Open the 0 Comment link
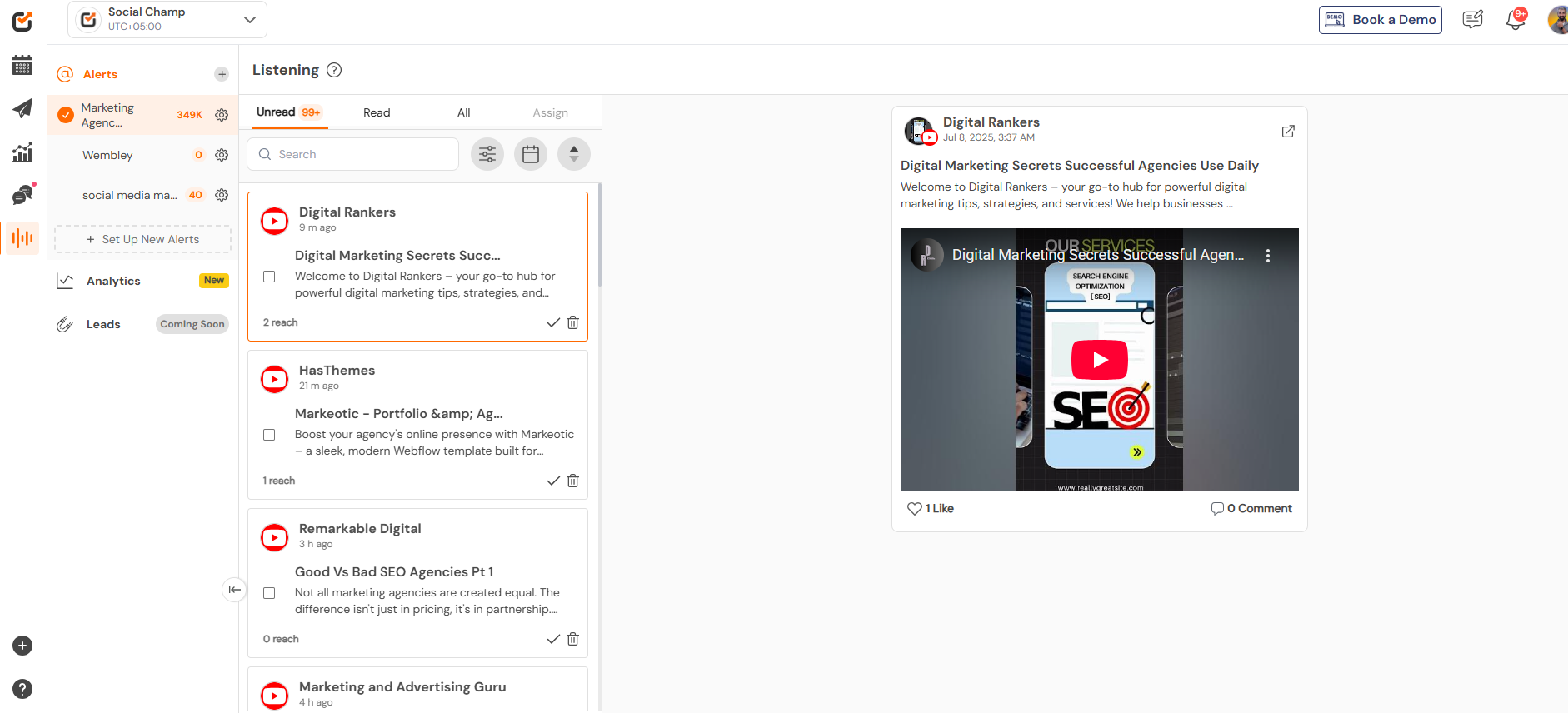Image resolution: width=1568 pixels, height=713 pixels. pos(1251,508)
